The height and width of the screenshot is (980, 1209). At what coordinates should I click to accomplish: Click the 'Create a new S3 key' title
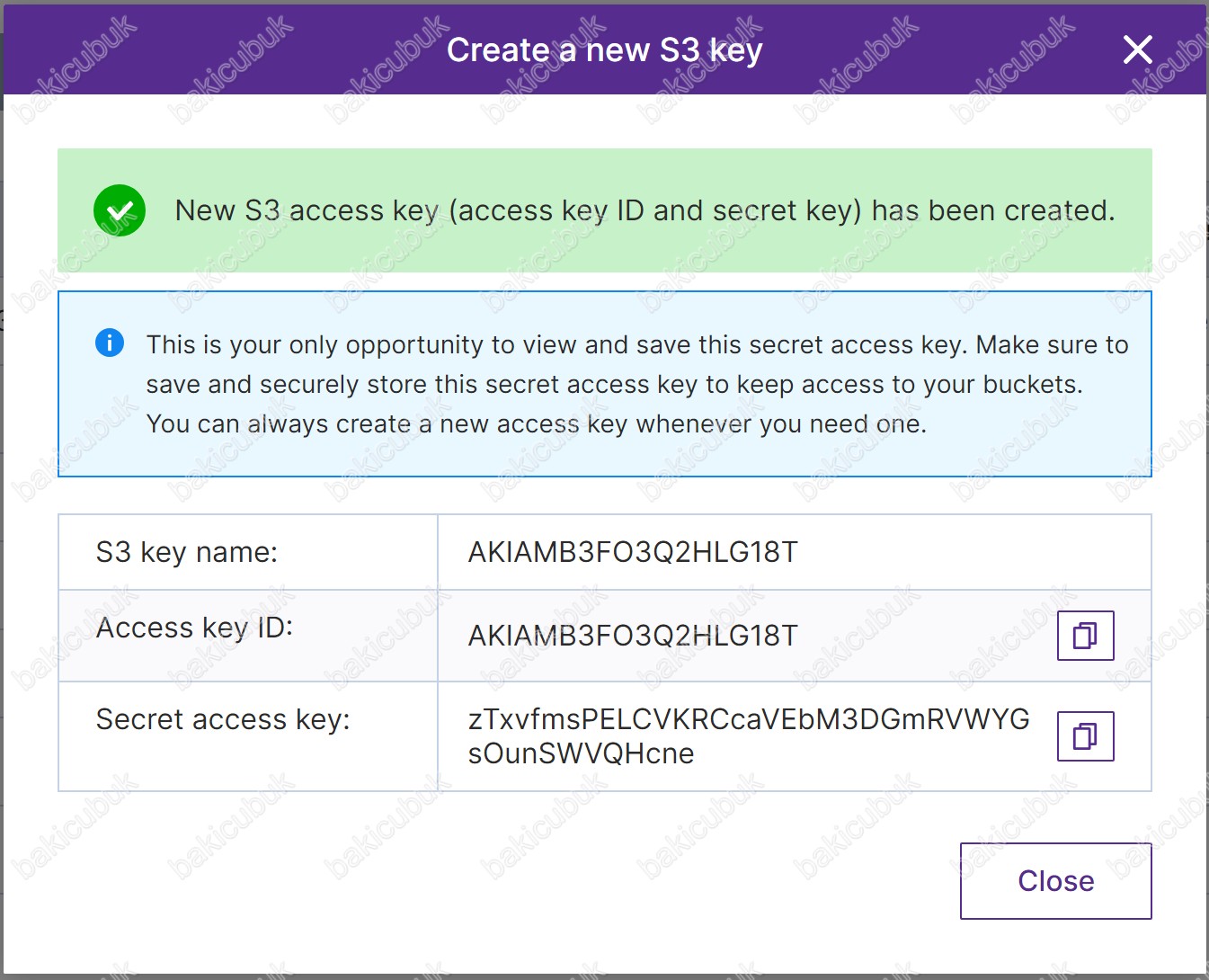click(605, 50)
